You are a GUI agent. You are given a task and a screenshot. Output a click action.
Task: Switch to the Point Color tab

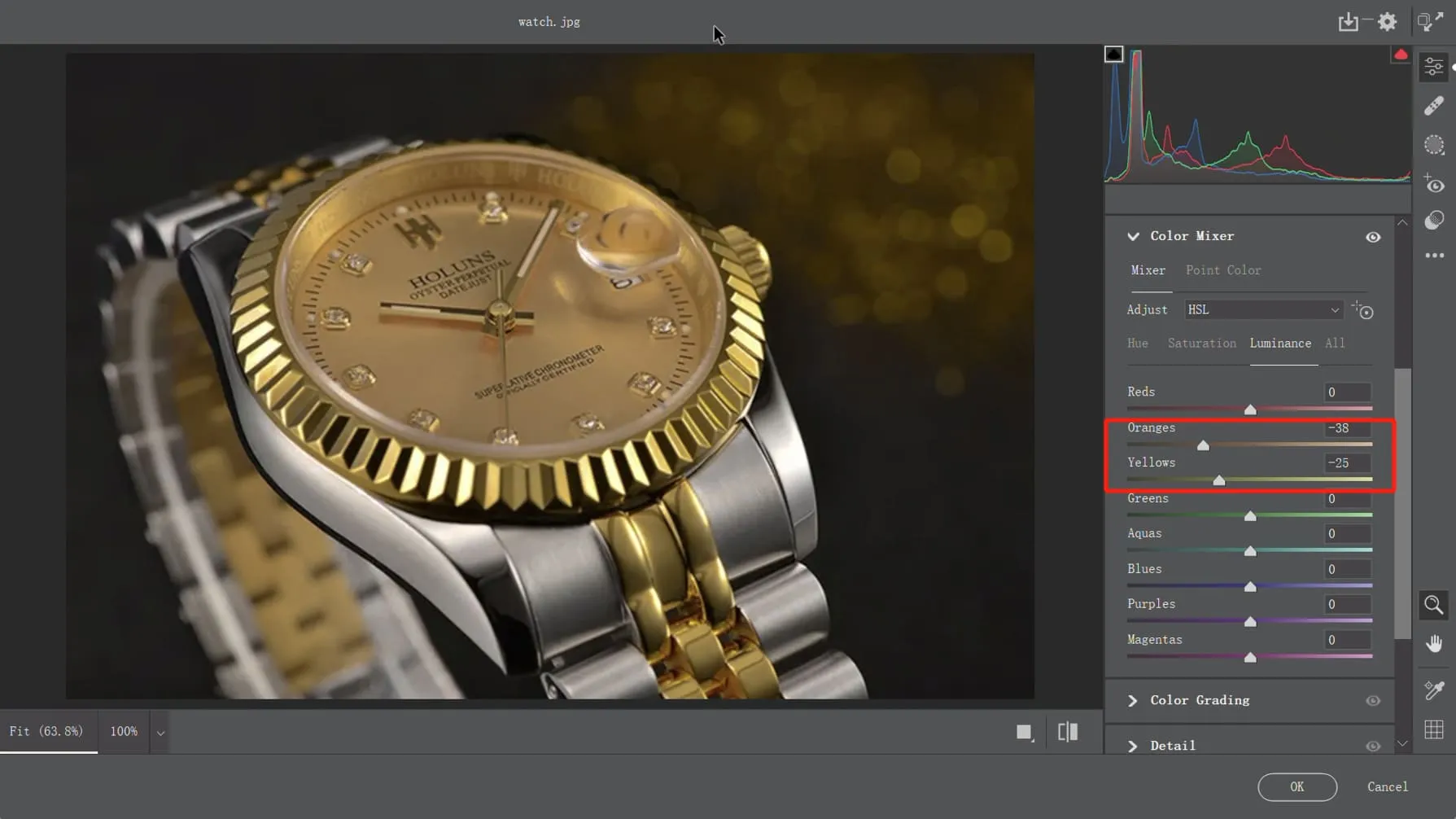(1223, 270)
